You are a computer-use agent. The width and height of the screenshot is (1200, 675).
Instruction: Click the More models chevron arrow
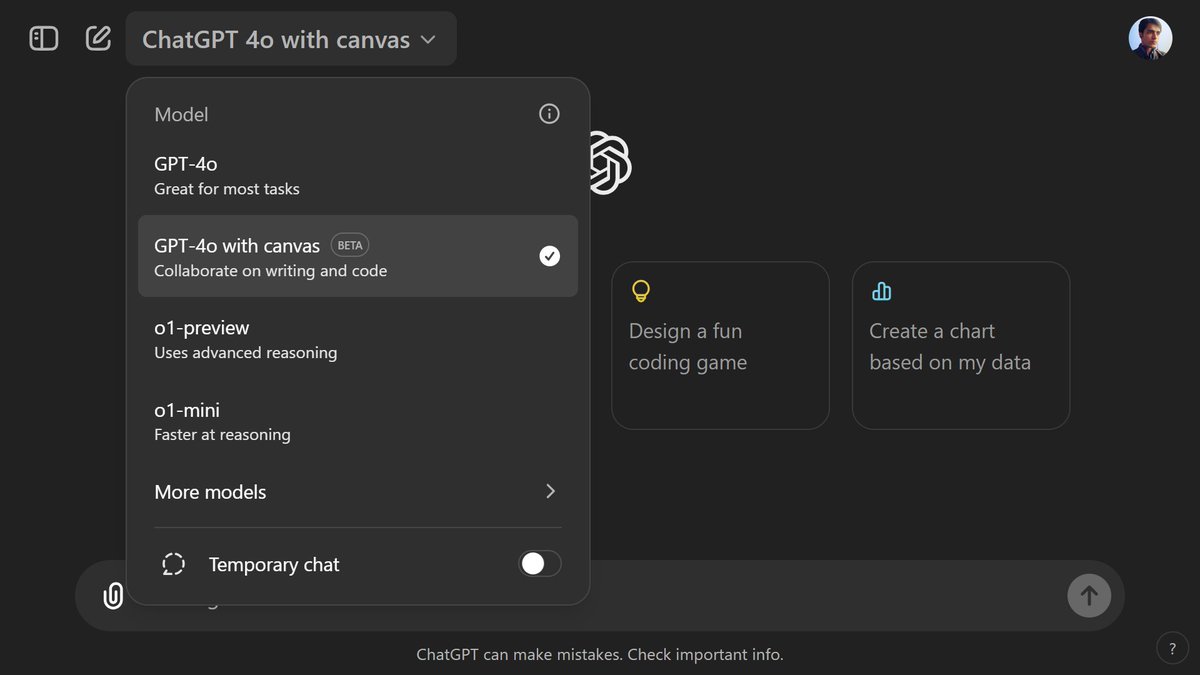pos(550,491)
